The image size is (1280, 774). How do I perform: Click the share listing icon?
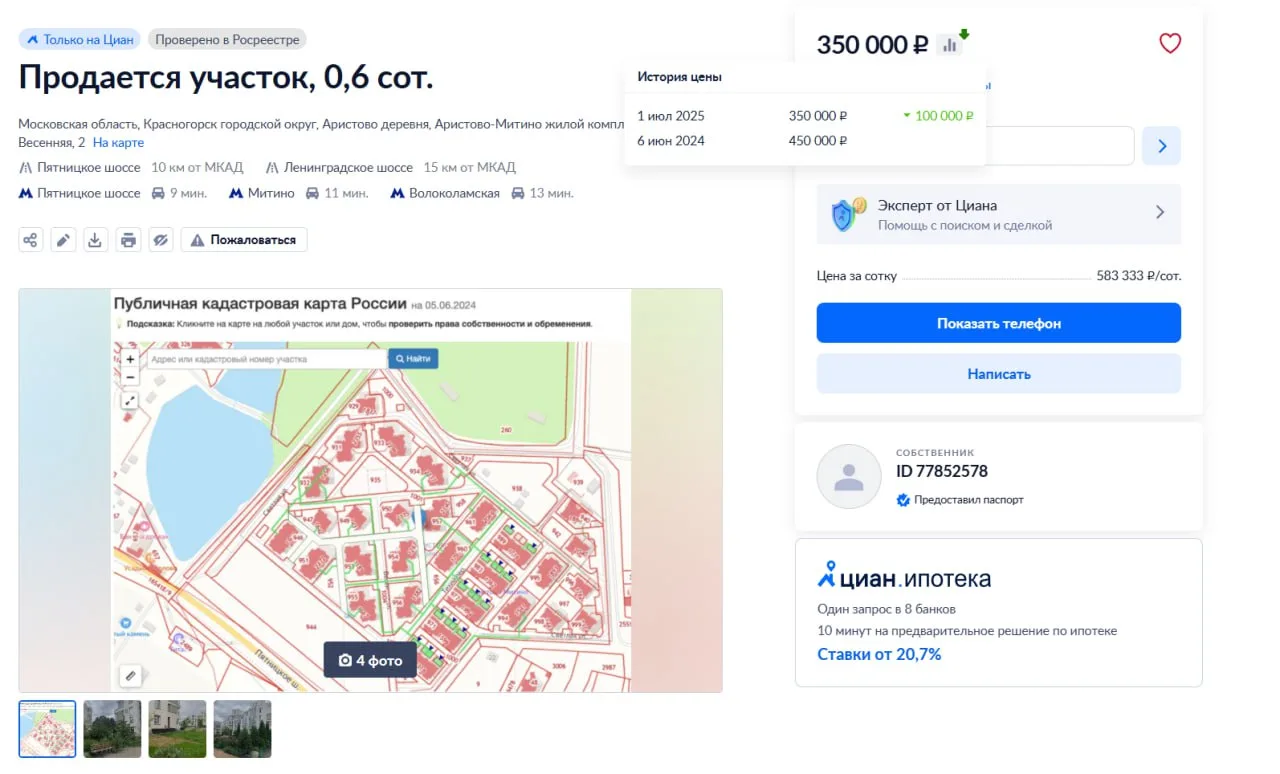click(31, 240)
